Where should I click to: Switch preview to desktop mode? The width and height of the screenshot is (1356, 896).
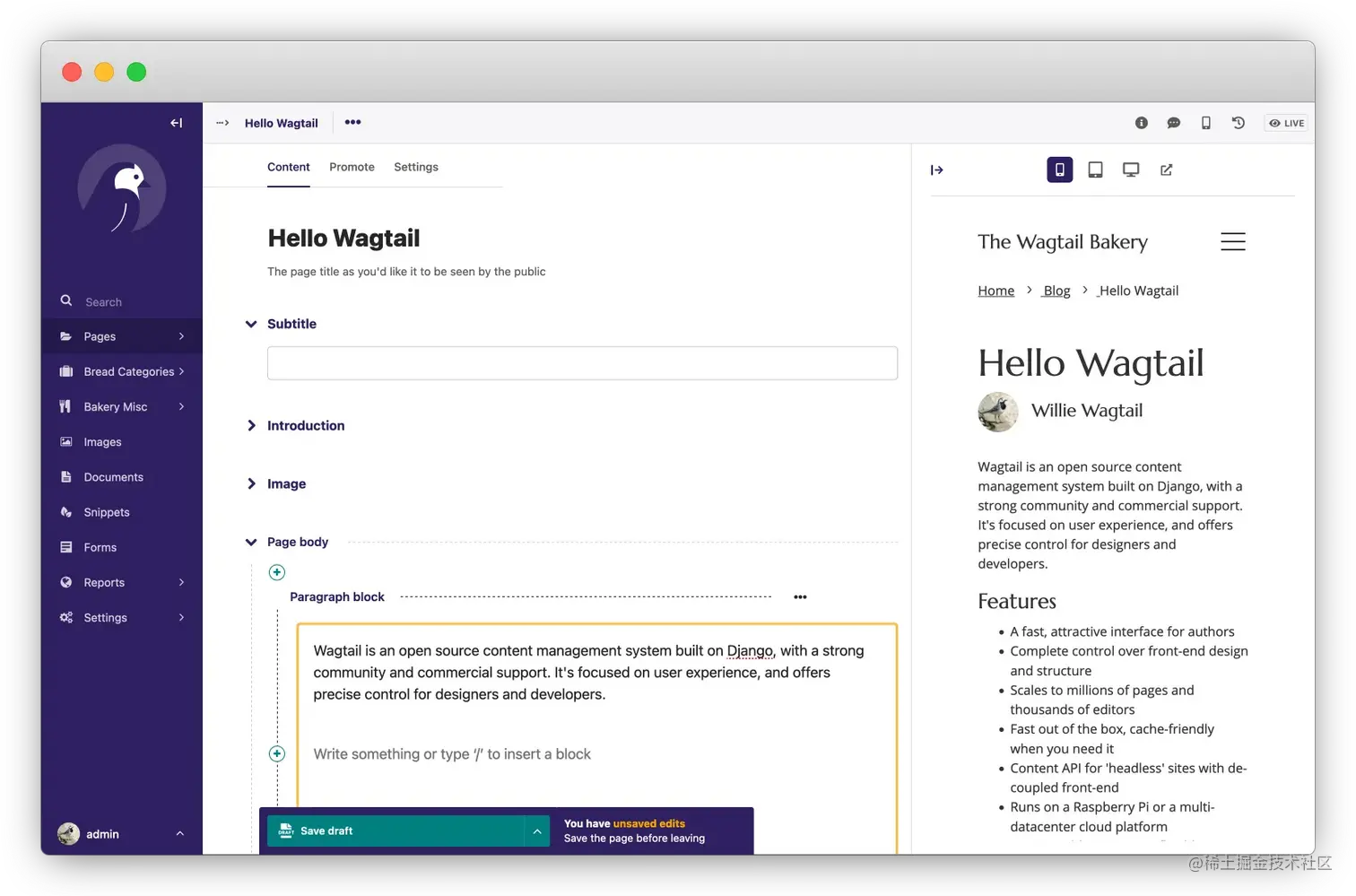pos(1130,170)
